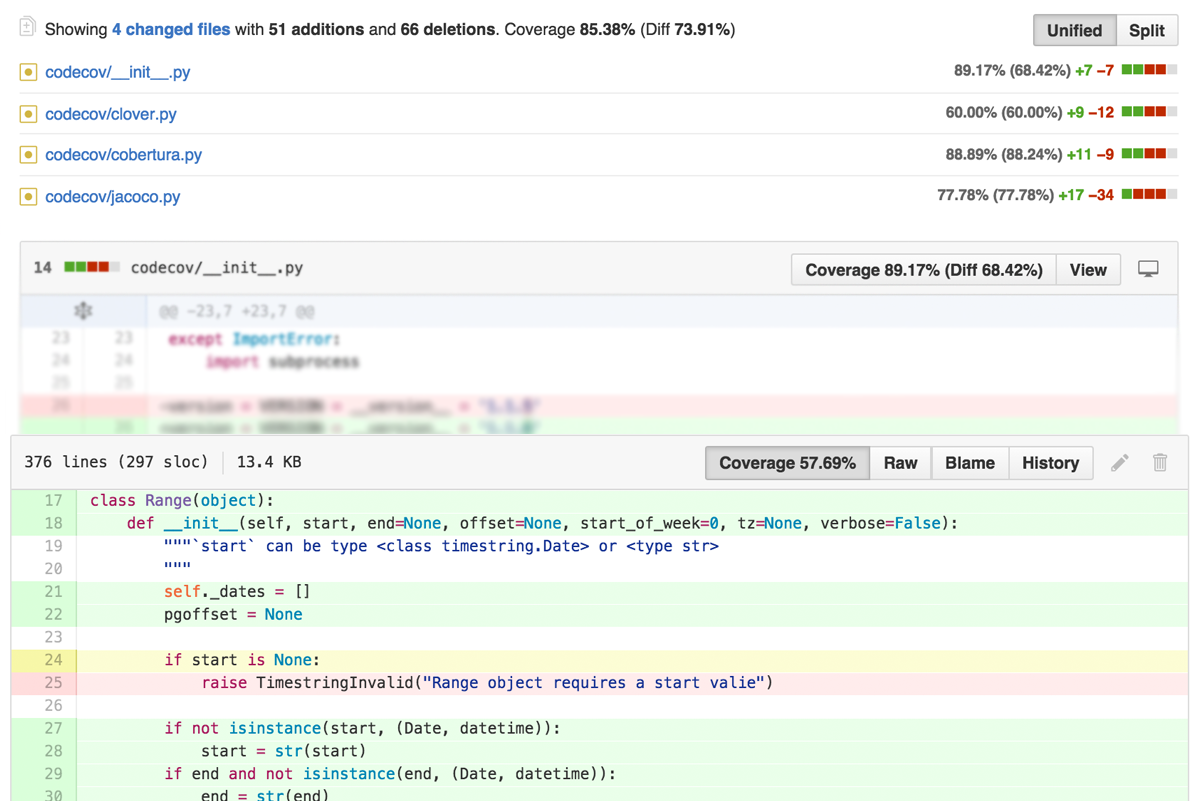
Task: Click the raise TimestringInvalid code line
Action: [x=487, y=683]
